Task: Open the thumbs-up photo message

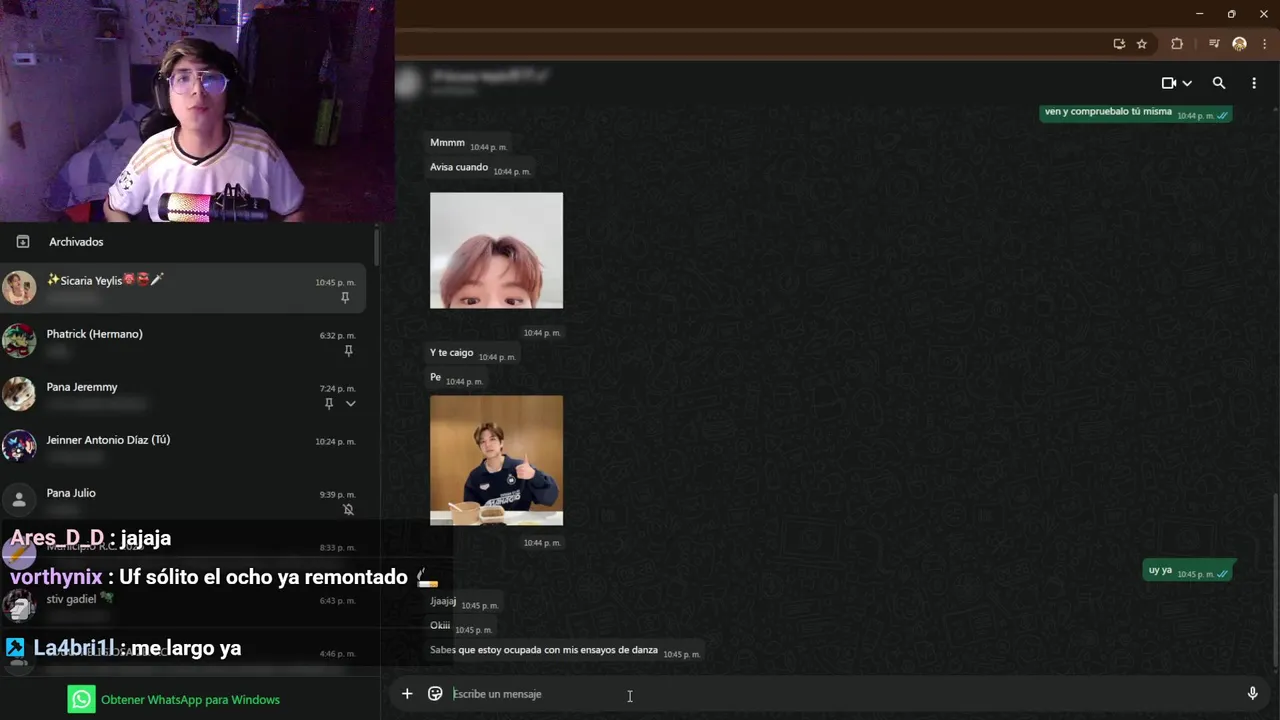Action: [x=496, y=460]
